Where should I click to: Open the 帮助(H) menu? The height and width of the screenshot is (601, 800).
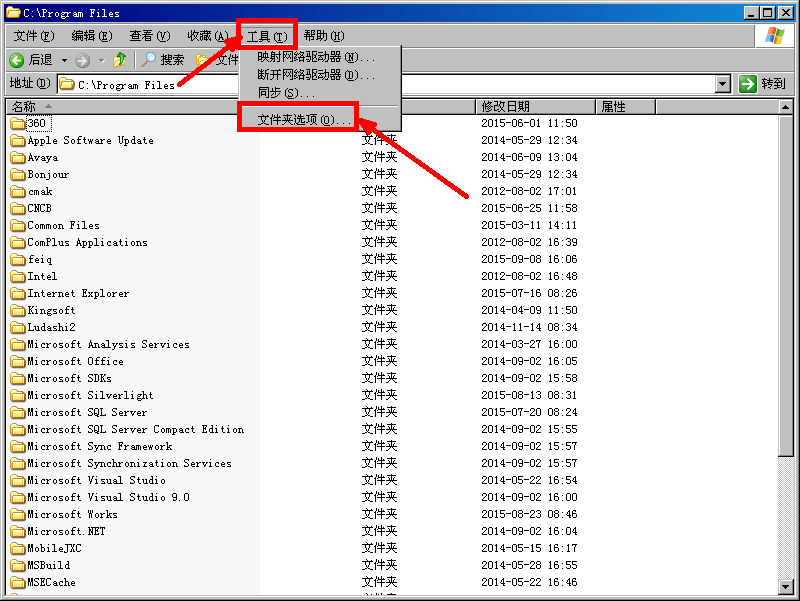pos(324,36)
